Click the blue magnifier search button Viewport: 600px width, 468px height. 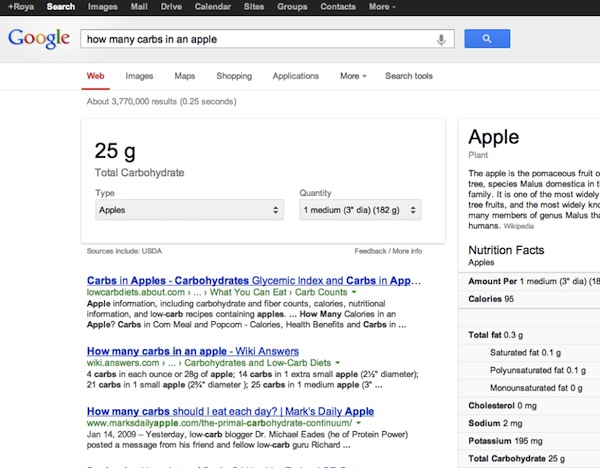(487, 39)
